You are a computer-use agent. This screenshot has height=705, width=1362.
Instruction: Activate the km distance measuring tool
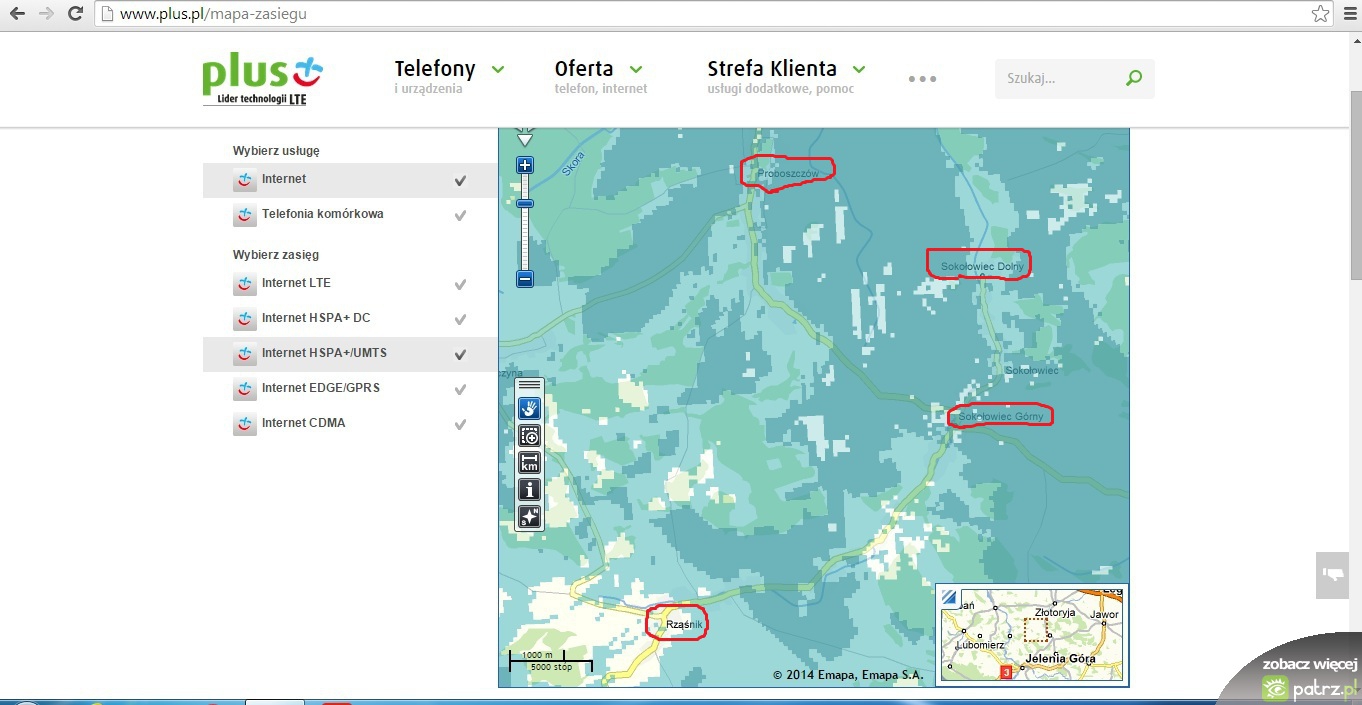(x=529, y=462)
